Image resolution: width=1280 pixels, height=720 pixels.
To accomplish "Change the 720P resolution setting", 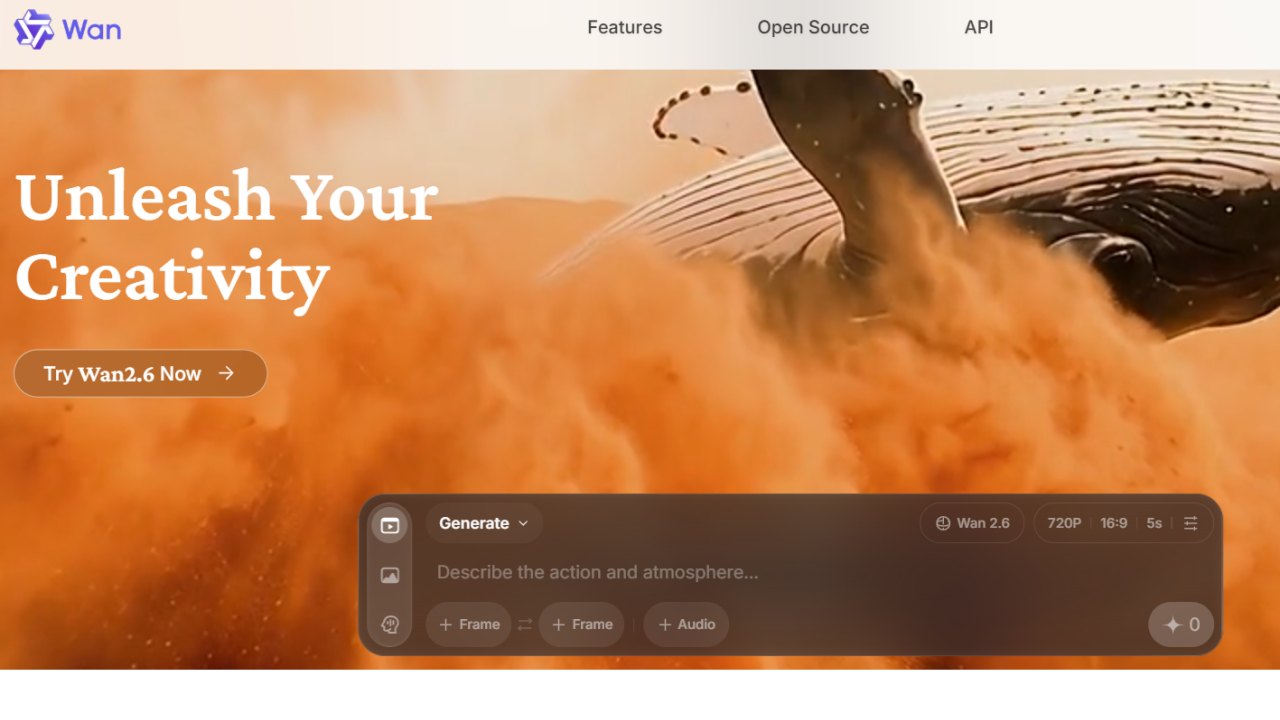I will pos(1064,523).
